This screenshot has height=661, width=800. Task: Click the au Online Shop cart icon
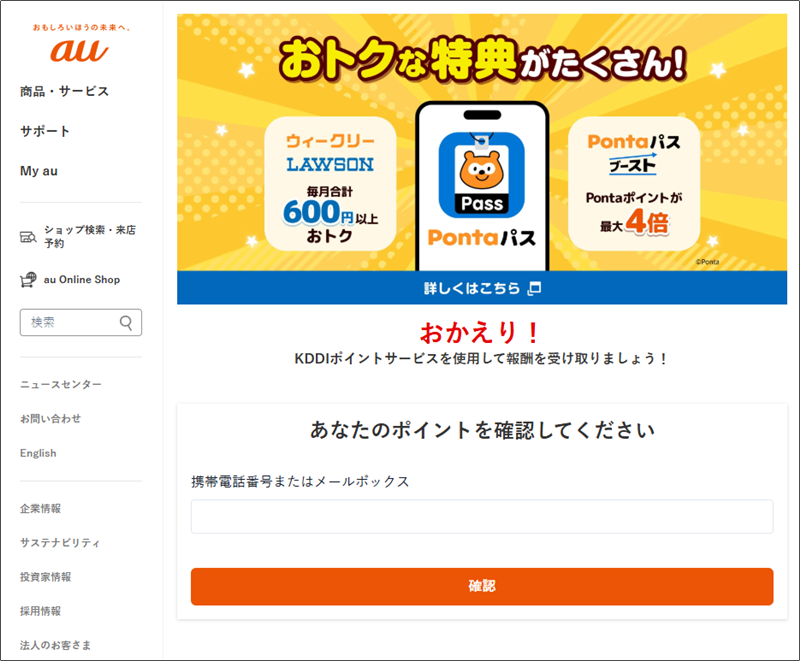point(28,279)
